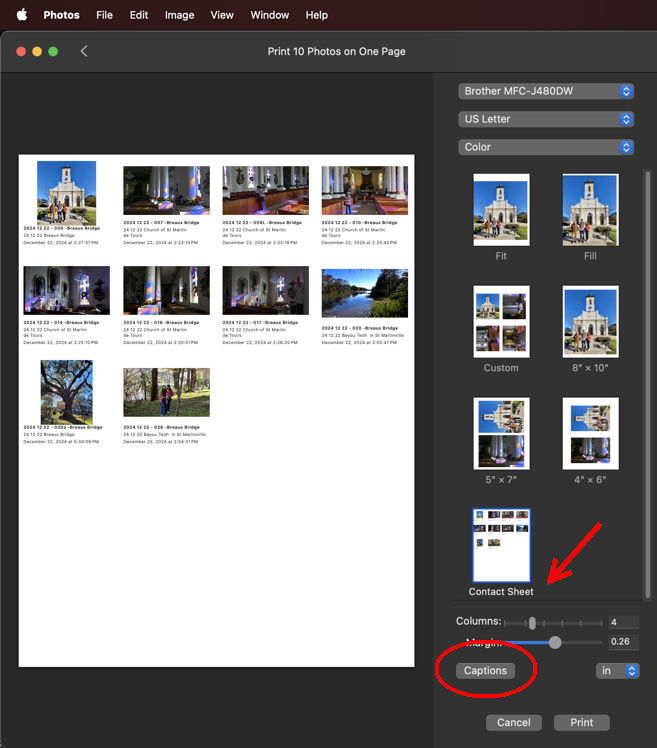The height and width of the screenshot is (748, 657).
Task: Select the Fit print layout
Action: click(501, 210)
